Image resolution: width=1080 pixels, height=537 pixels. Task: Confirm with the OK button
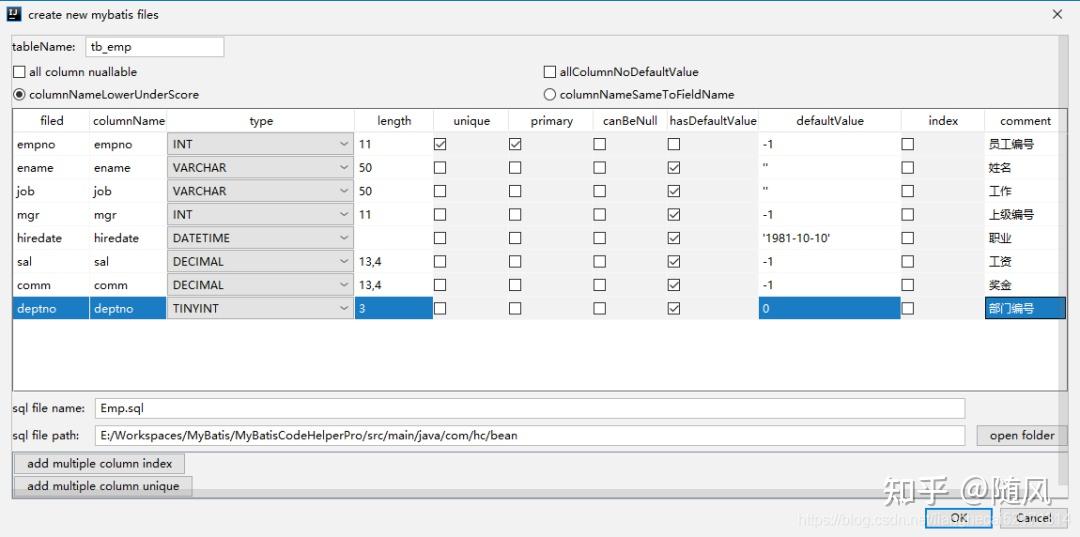[x=959, y=518]
